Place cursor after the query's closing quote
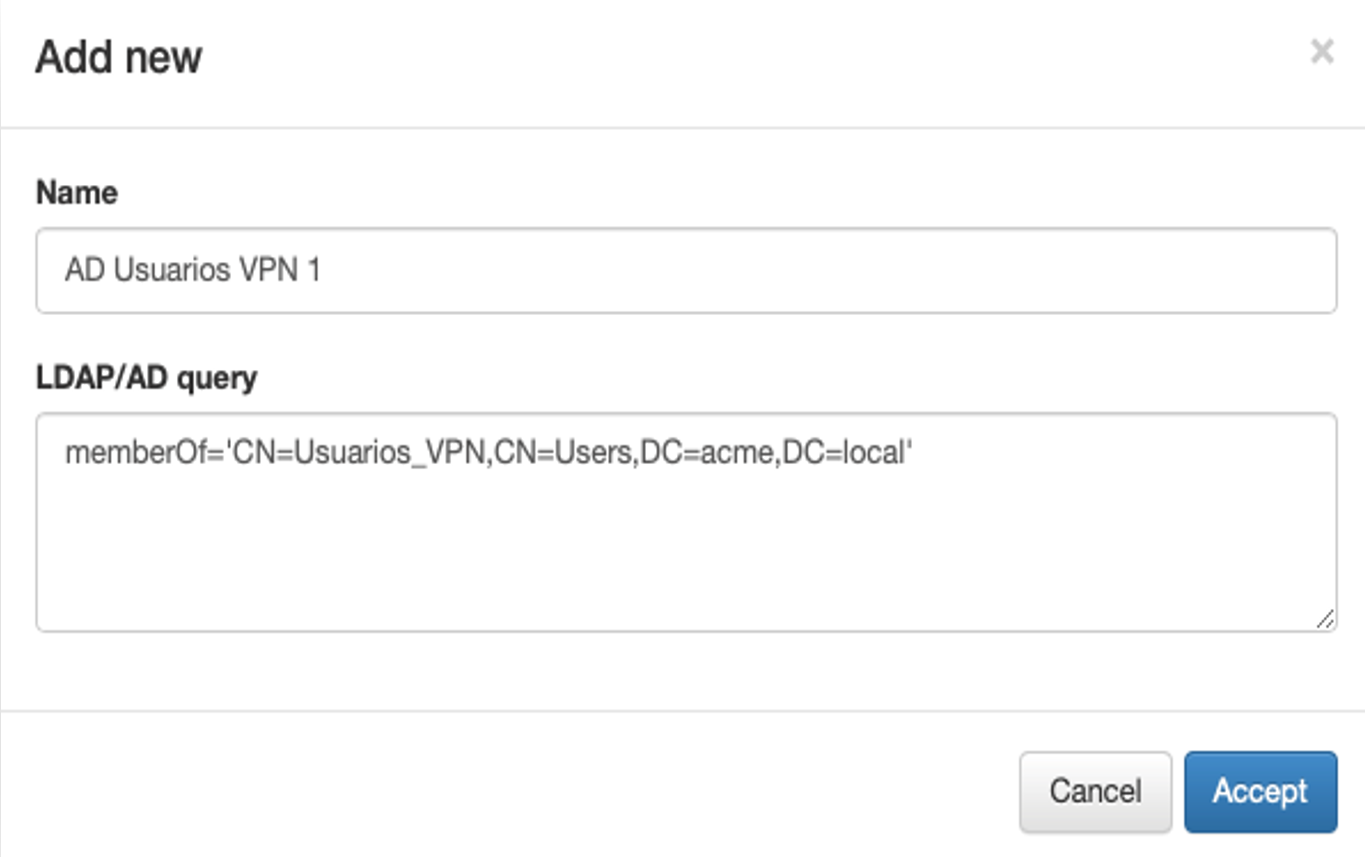Image resolution: width=1365 pixels, height=857 pixels. click(912, 453)
